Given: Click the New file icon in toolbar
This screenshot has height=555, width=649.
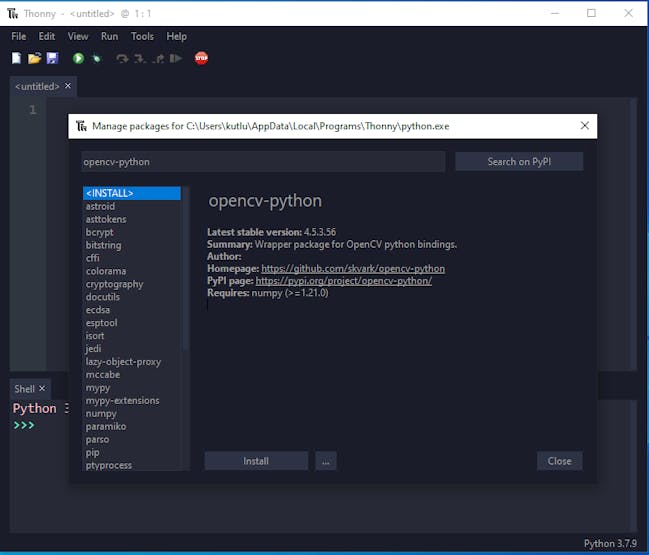Looking at the screenshot, I should click(x=17, y=59).
